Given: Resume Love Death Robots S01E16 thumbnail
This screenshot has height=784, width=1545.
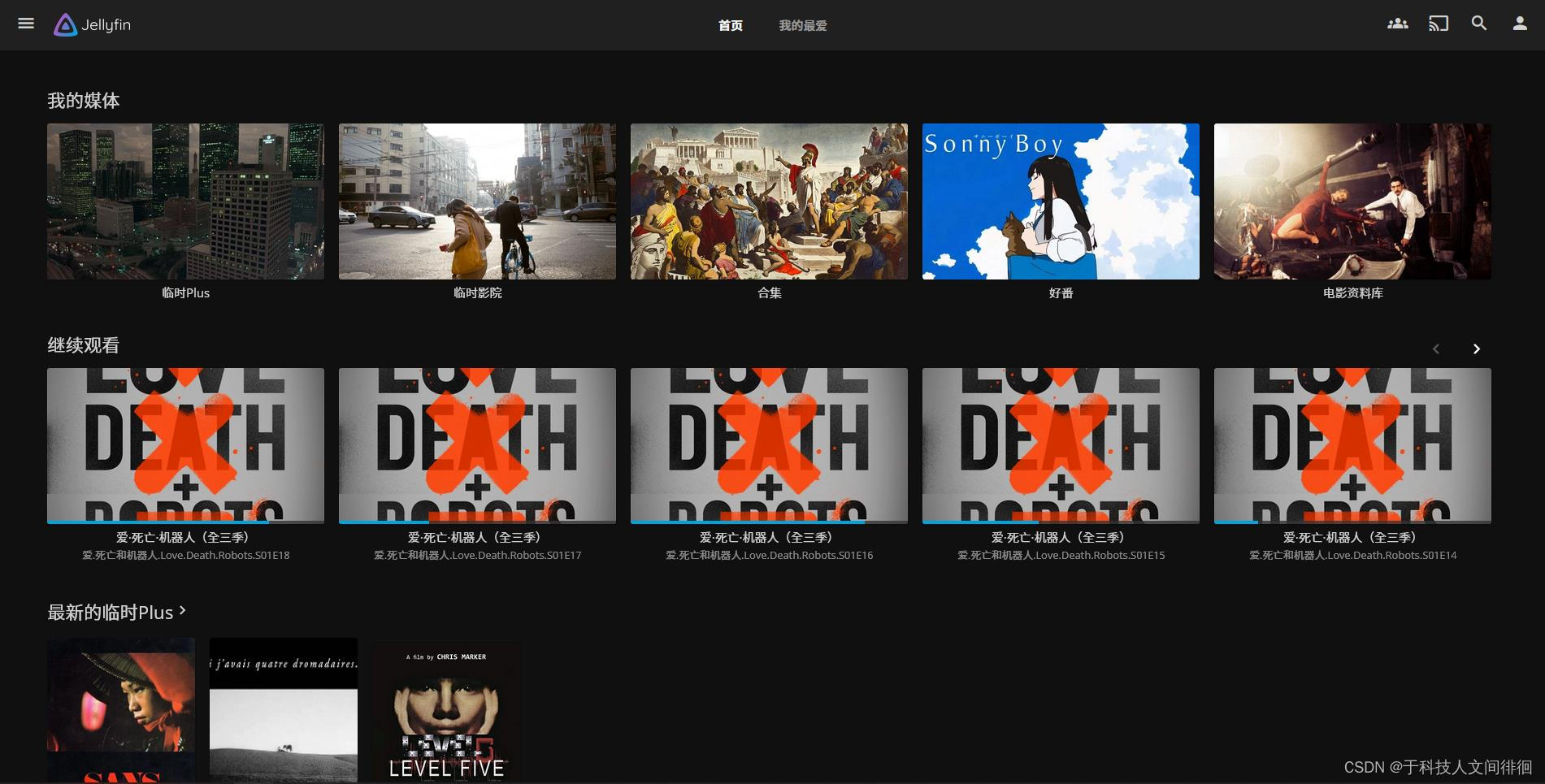Looking at the screenshot, I should click(769, 445).
